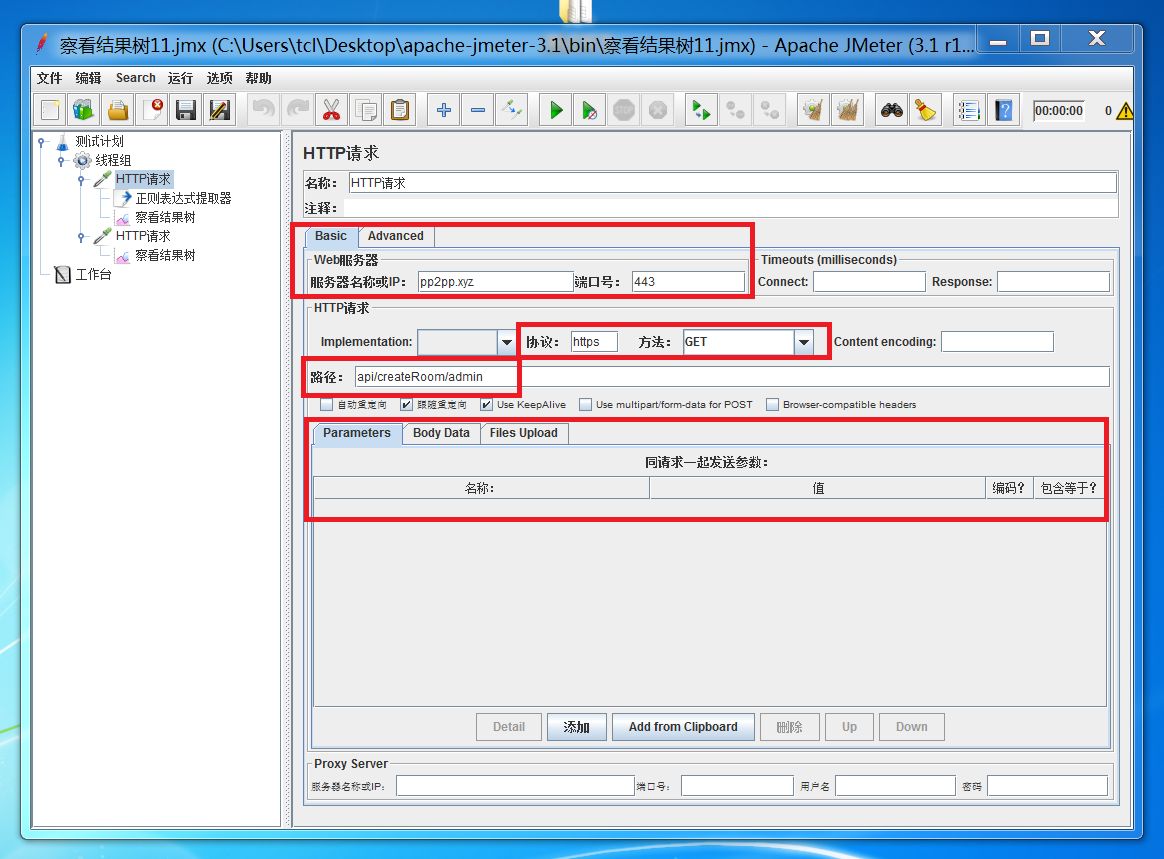Click the 协议 field showing https
Image resolution: width=1164 pixels, height=859 pixels.
[594, 342]
